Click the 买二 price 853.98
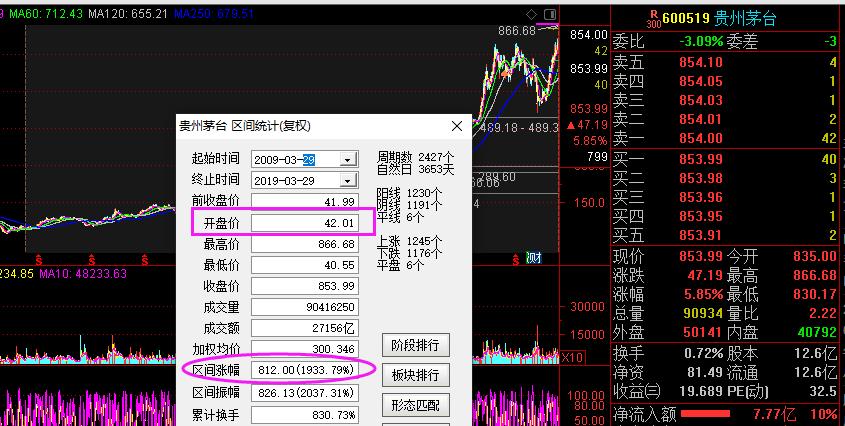Viewport: 845px width, 426px height. (701, 178)
